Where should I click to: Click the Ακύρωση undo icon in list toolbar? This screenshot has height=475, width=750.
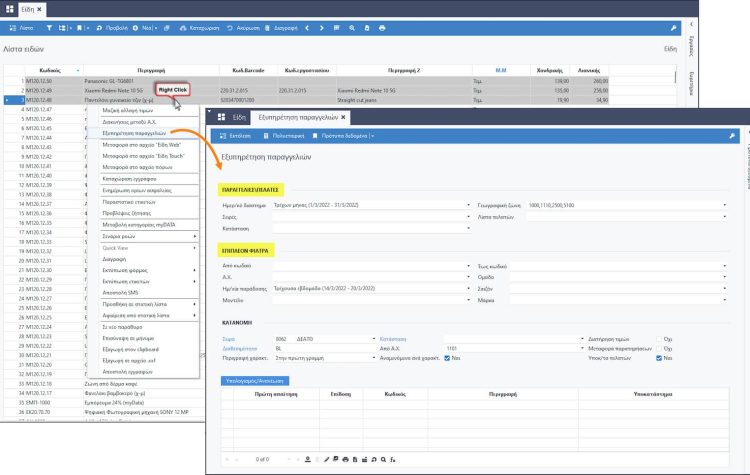click(x=231, y=28)
